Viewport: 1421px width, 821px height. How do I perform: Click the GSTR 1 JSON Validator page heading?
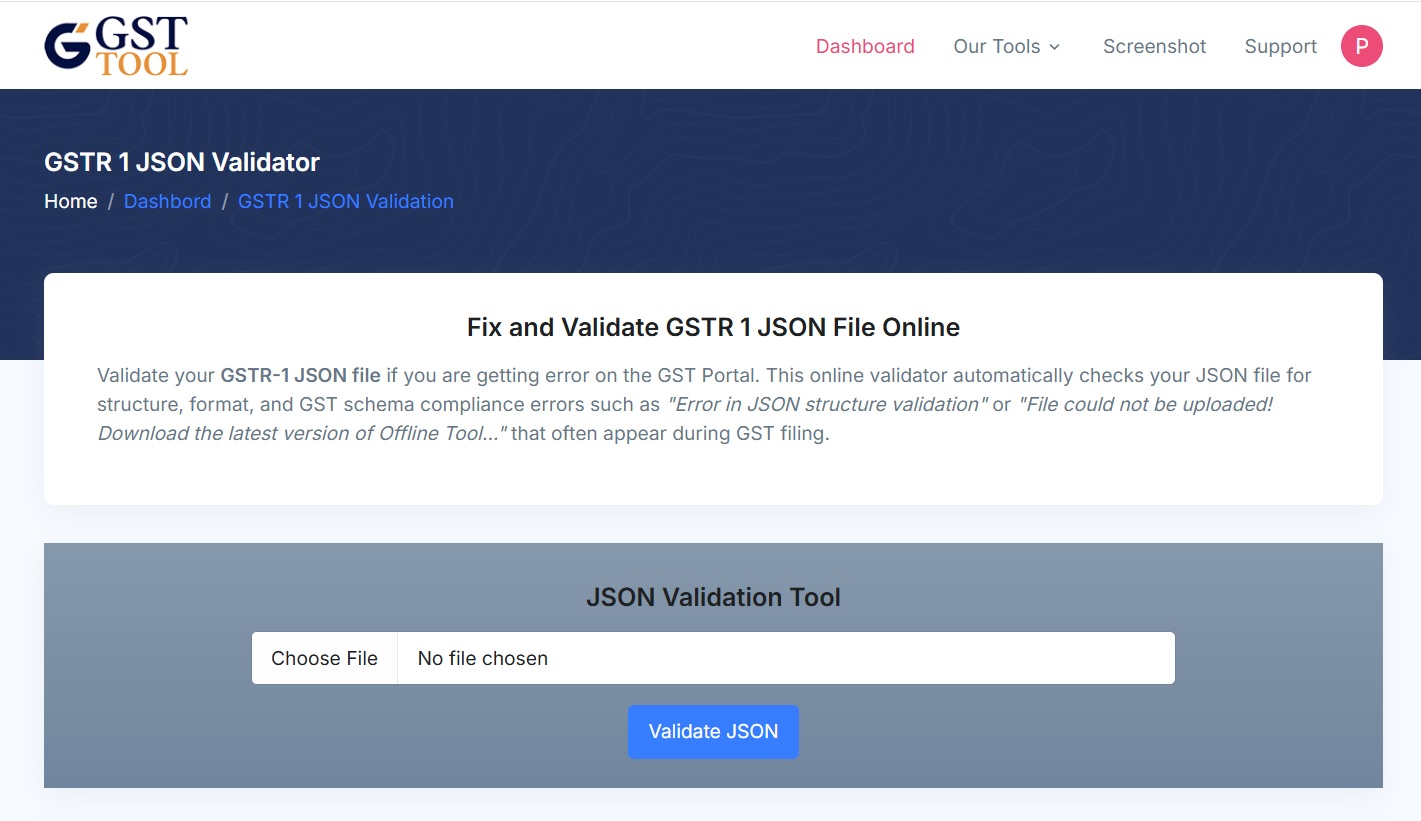181,161
